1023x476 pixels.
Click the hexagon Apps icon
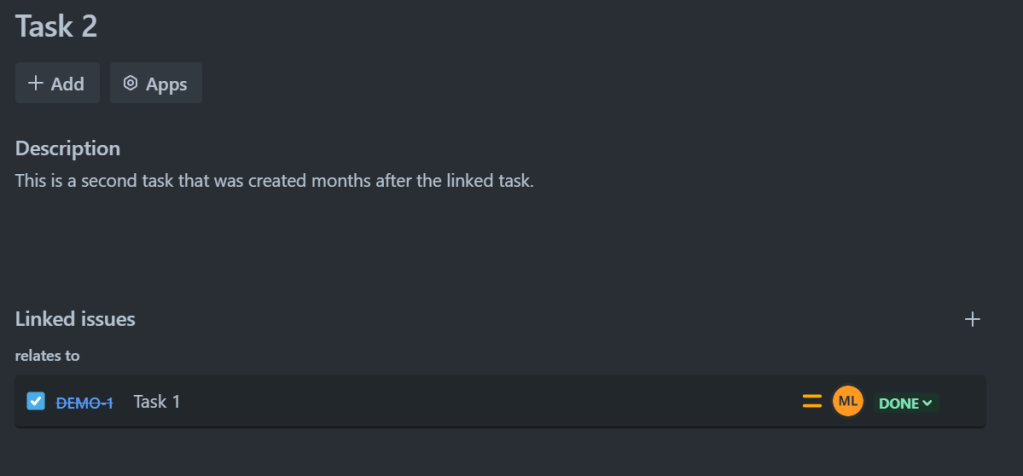pos(130,84)
